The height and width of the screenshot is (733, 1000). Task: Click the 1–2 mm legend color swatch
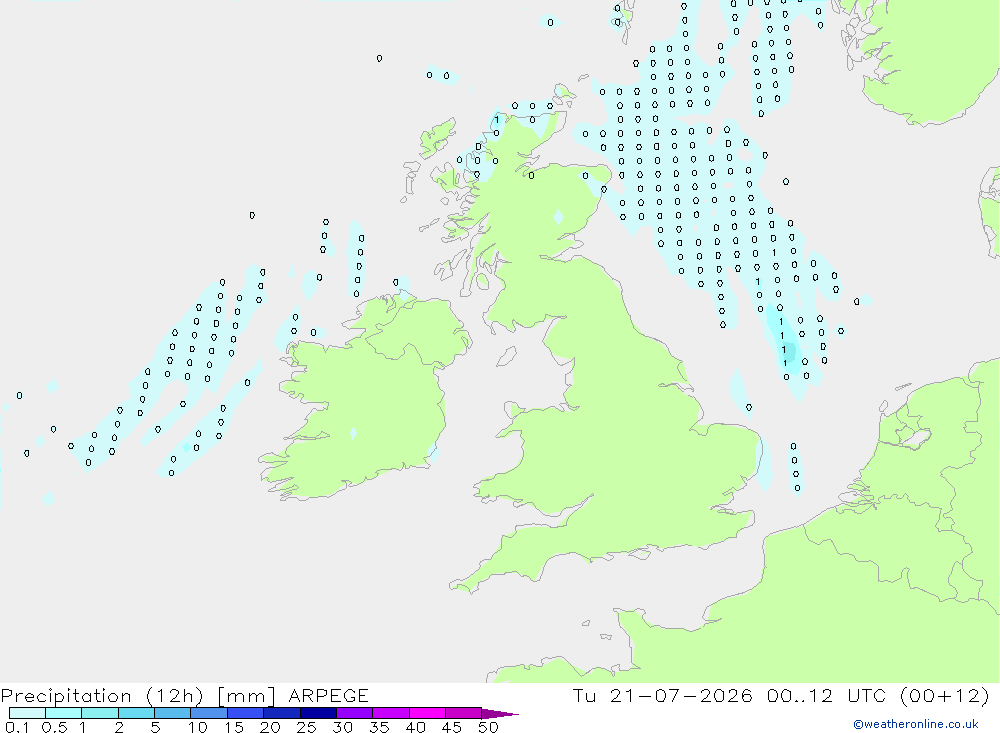coord(100,713)
